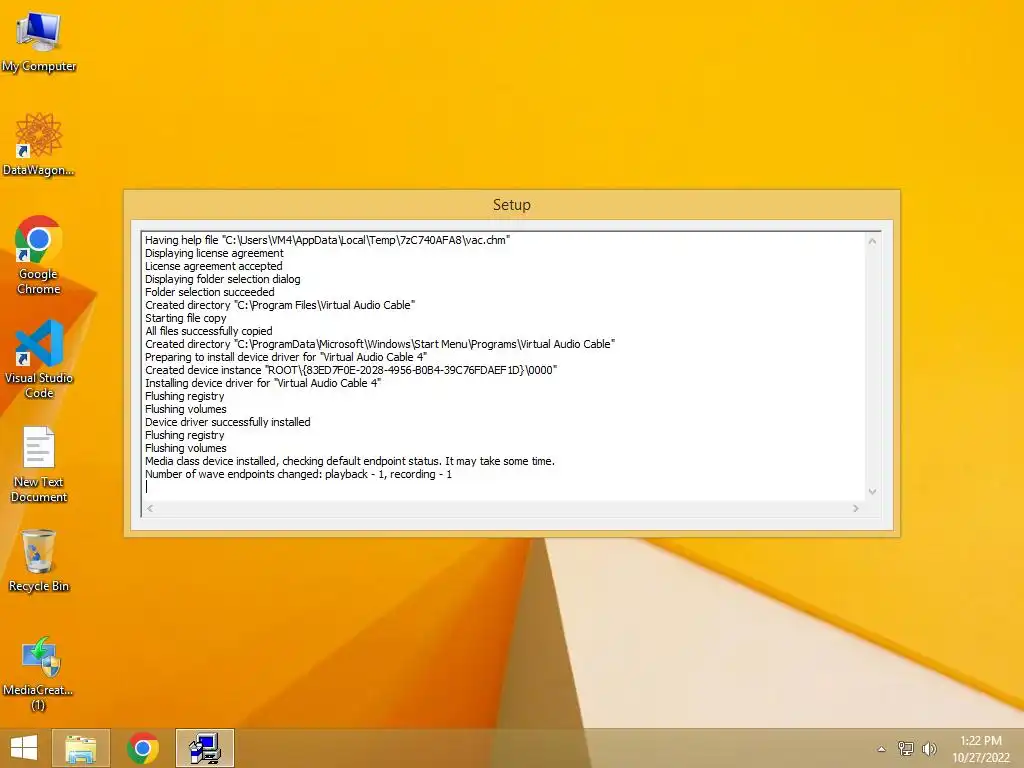
Task: Select the New Text Document file
Action: pyautogui.click(x=39, y=464)
